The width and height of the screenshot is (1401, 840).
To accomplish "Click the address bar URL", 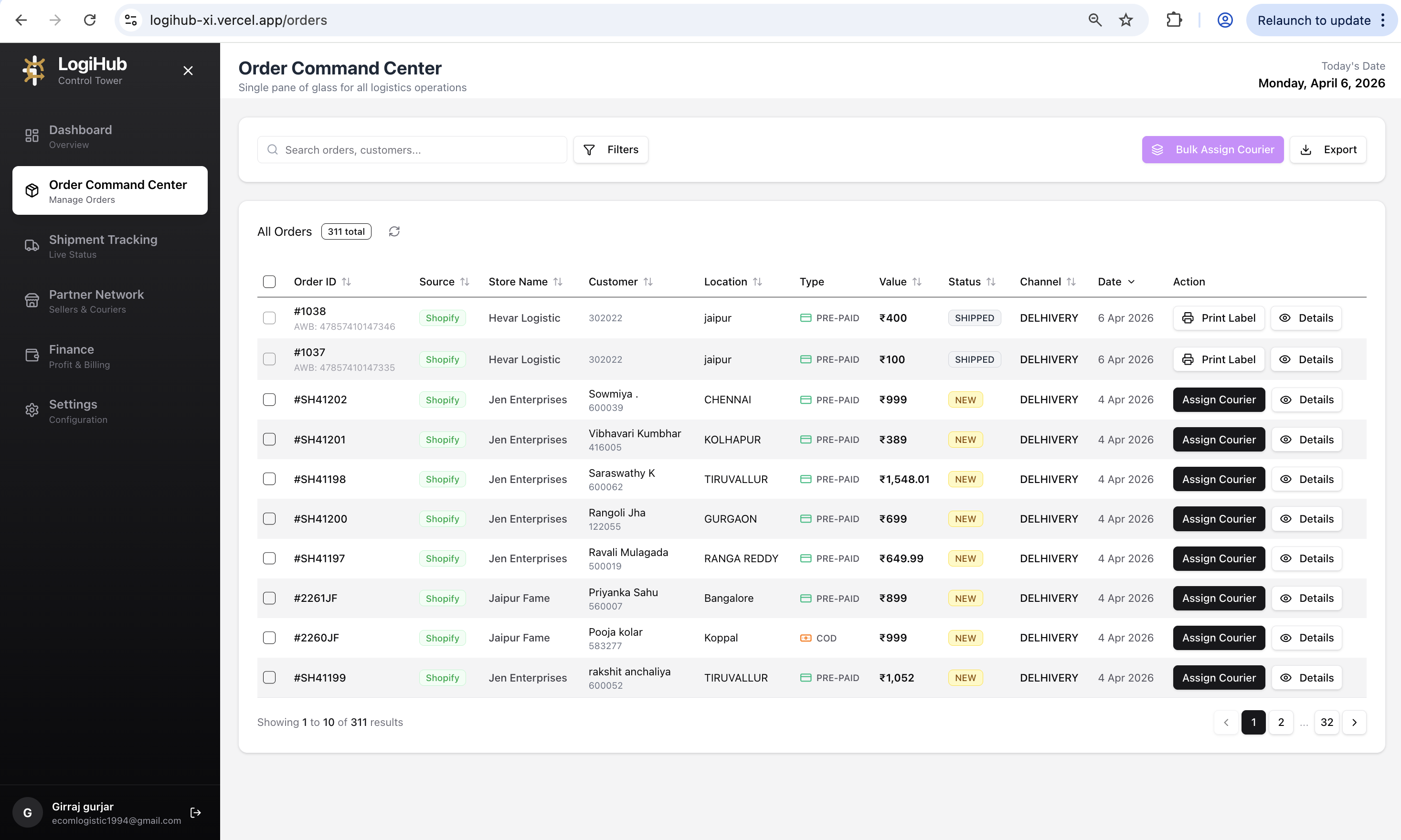I will point(238,21).
